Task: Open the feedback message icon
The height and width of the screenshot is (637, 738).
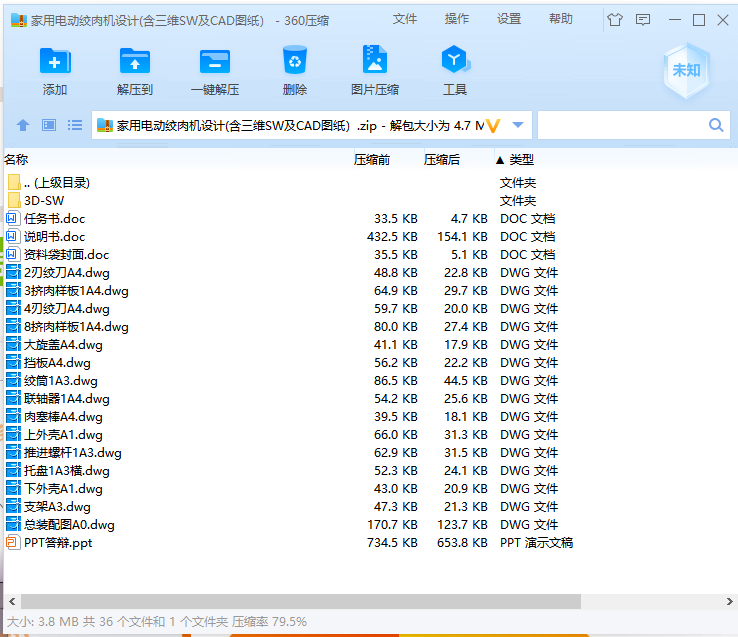Action: point(643,20)
